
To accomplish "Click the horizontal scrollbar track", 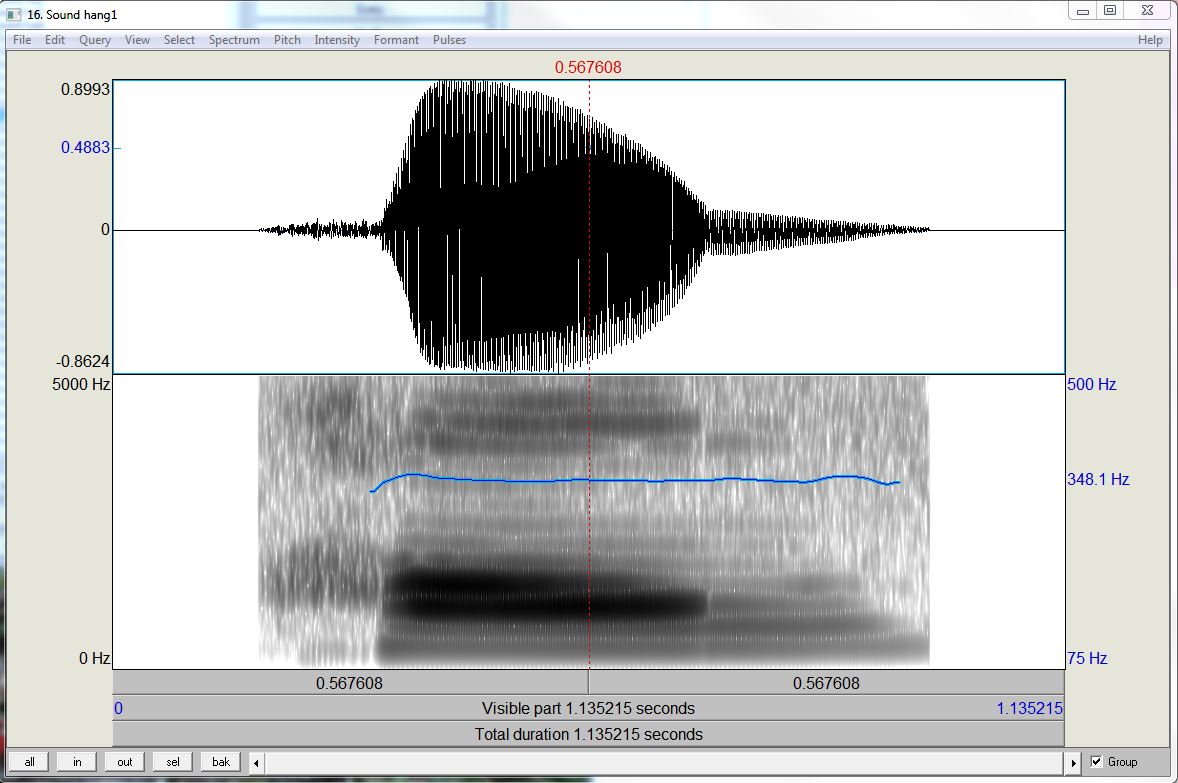I will (665, 763).
